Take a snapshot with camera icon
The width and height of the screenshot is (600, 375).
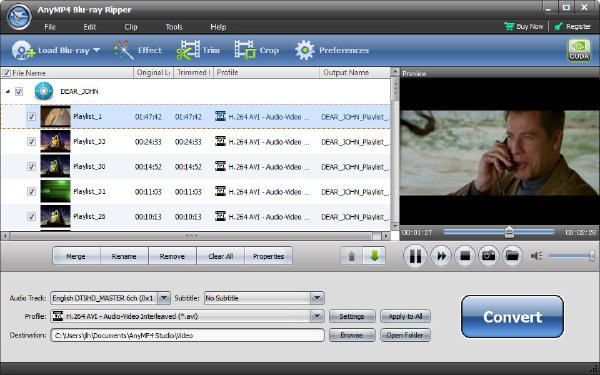click(x=488, y=255)
